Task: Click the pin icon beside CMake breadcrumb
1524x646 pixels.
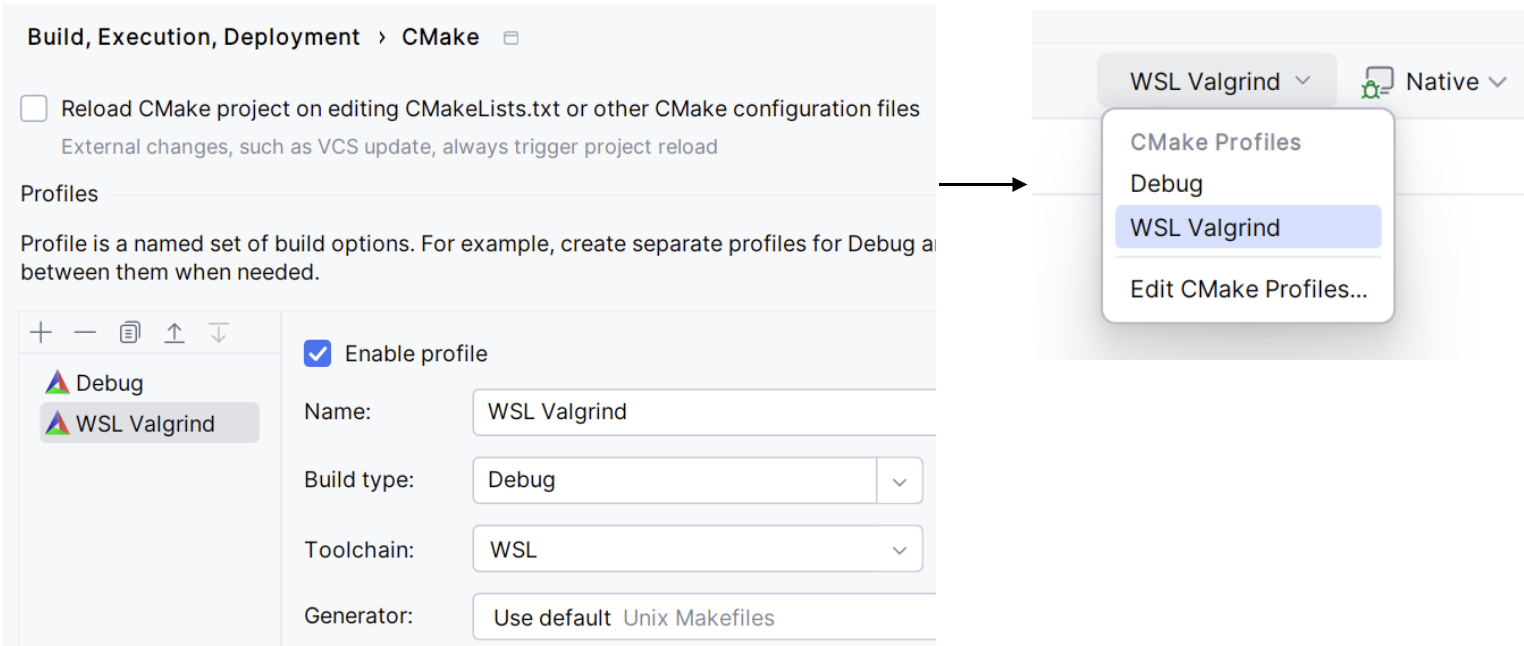Action: click(x=510, y=36)
